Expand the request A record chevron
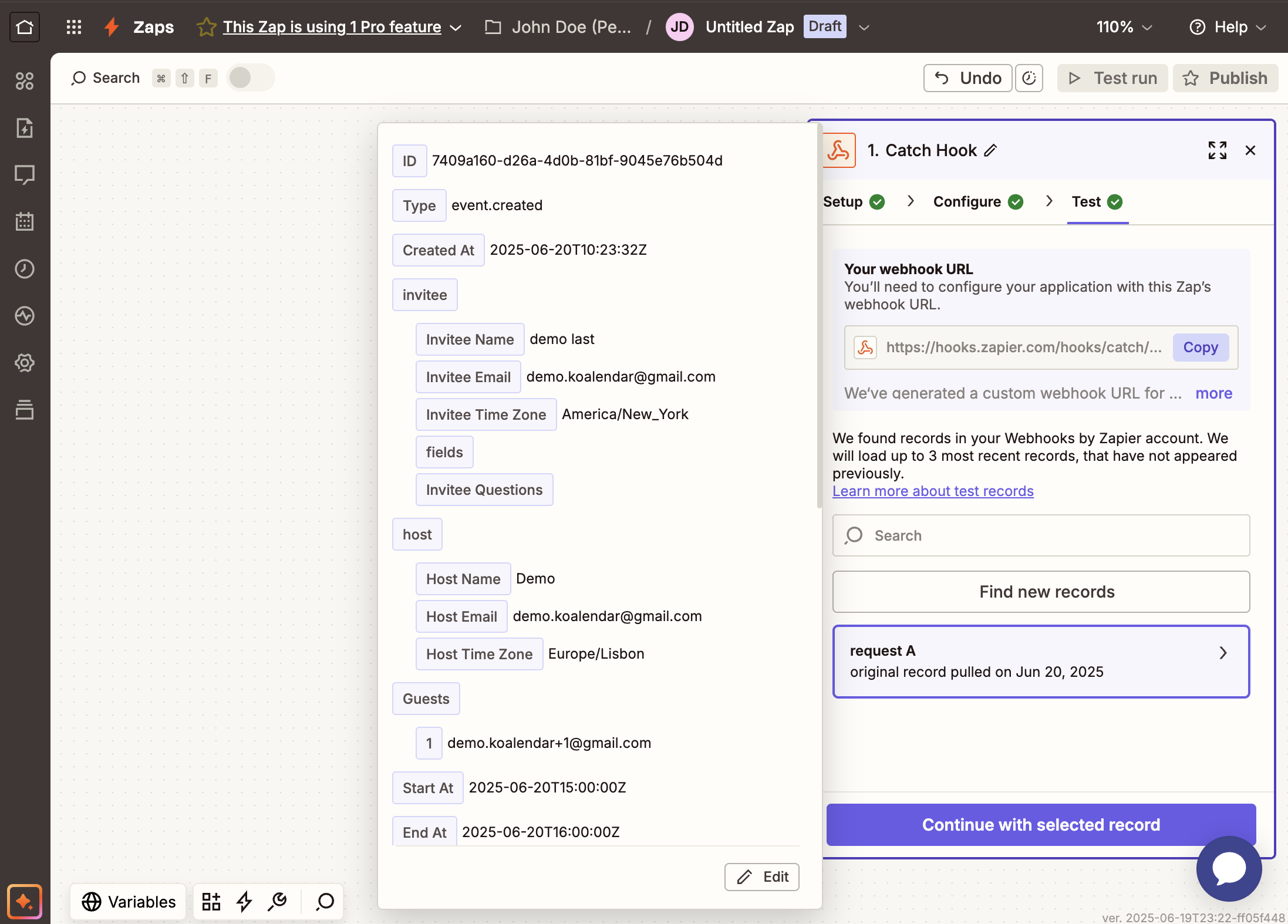Viewport: 1288px width, 924px height. tap(1223, 653)
